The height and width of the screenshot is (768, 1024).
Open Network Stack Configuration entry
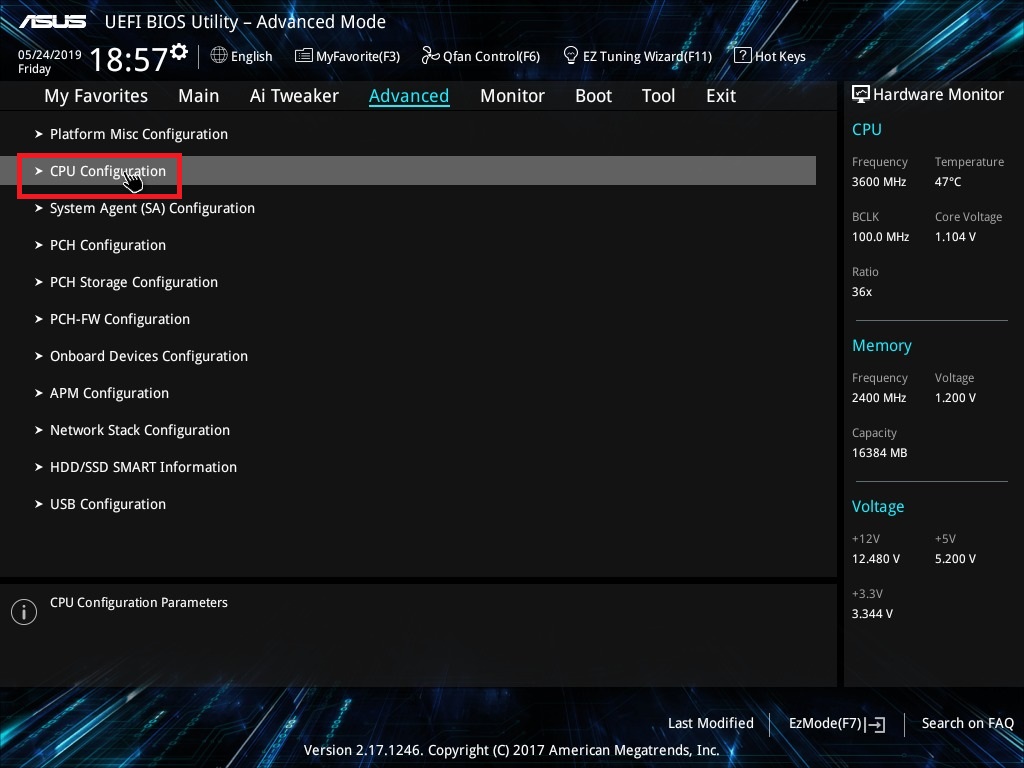(140, 430)
